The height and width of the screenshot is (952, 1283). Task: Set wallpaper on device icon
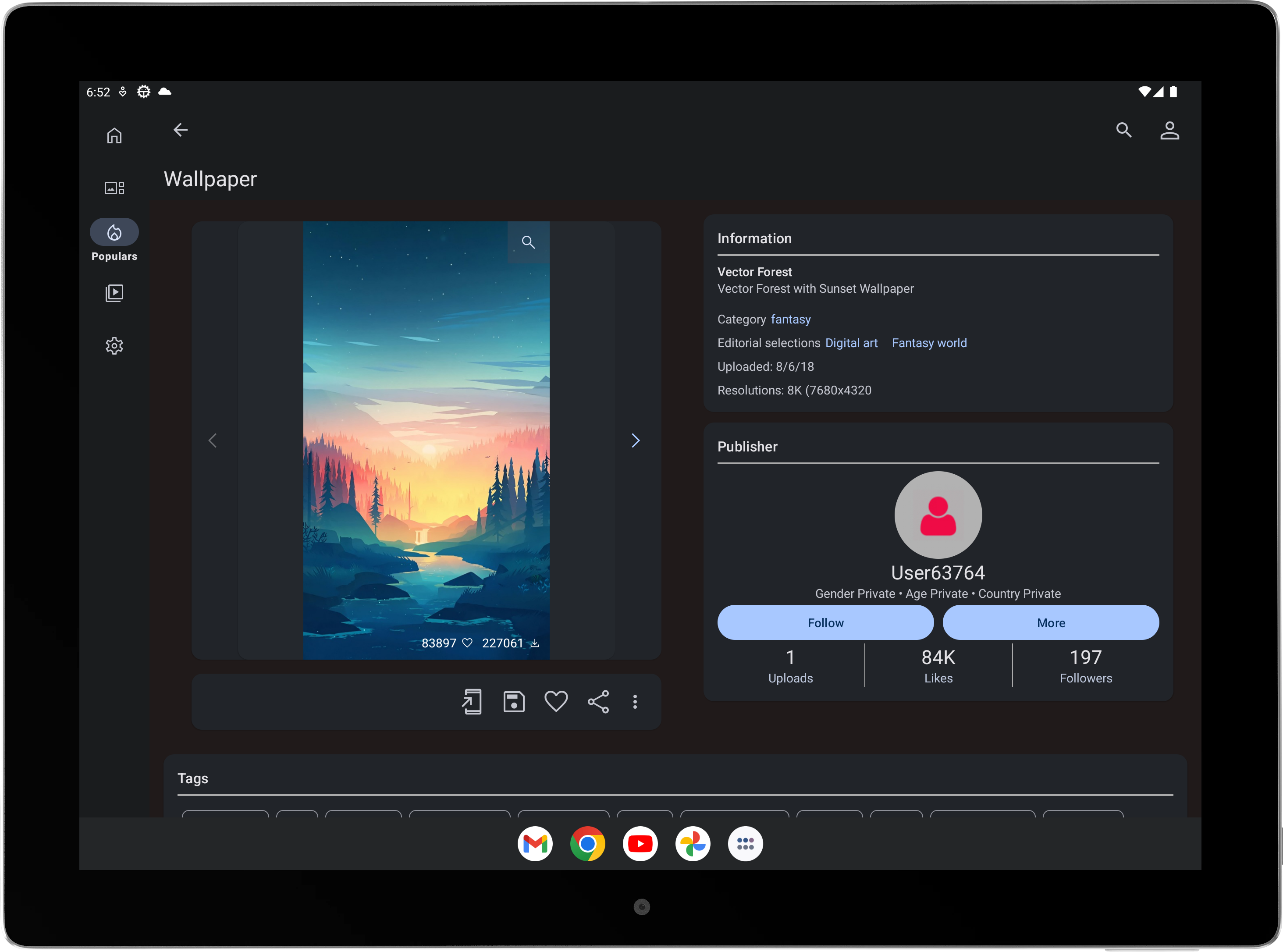tap(472, 701)
